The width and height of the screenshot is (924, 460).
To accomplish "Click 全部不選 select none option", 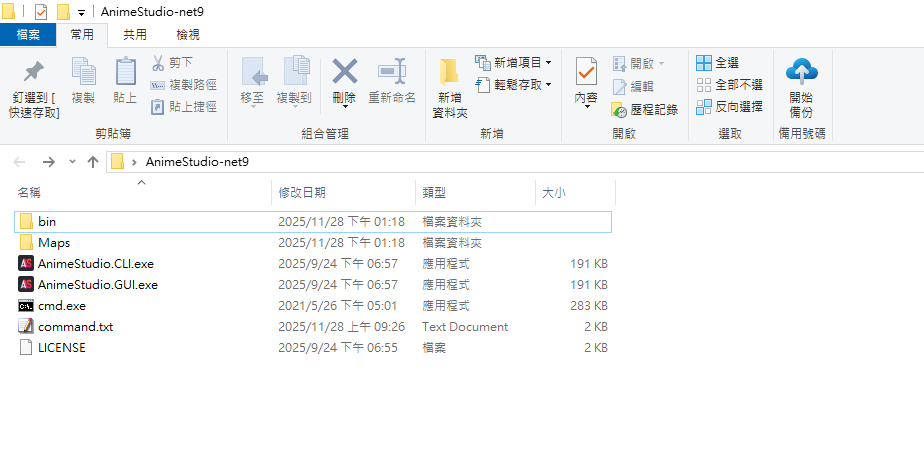I will [x=729, y=85].
